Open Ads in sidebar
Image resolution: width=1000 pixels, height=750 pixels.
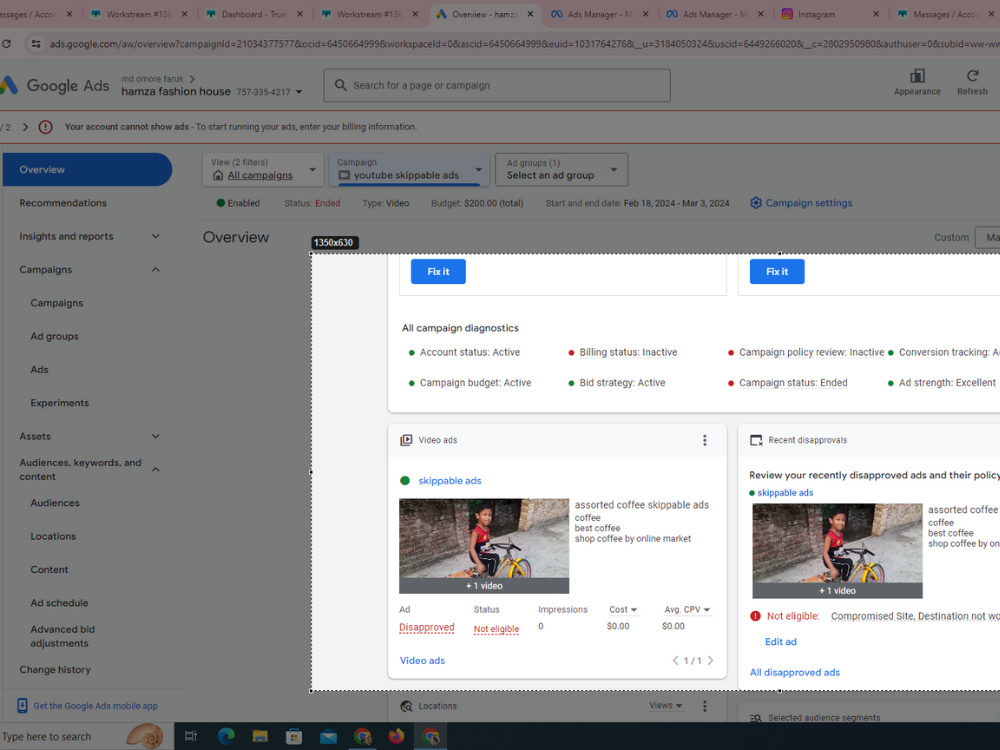pyautogui.click(x=40, y=369)
